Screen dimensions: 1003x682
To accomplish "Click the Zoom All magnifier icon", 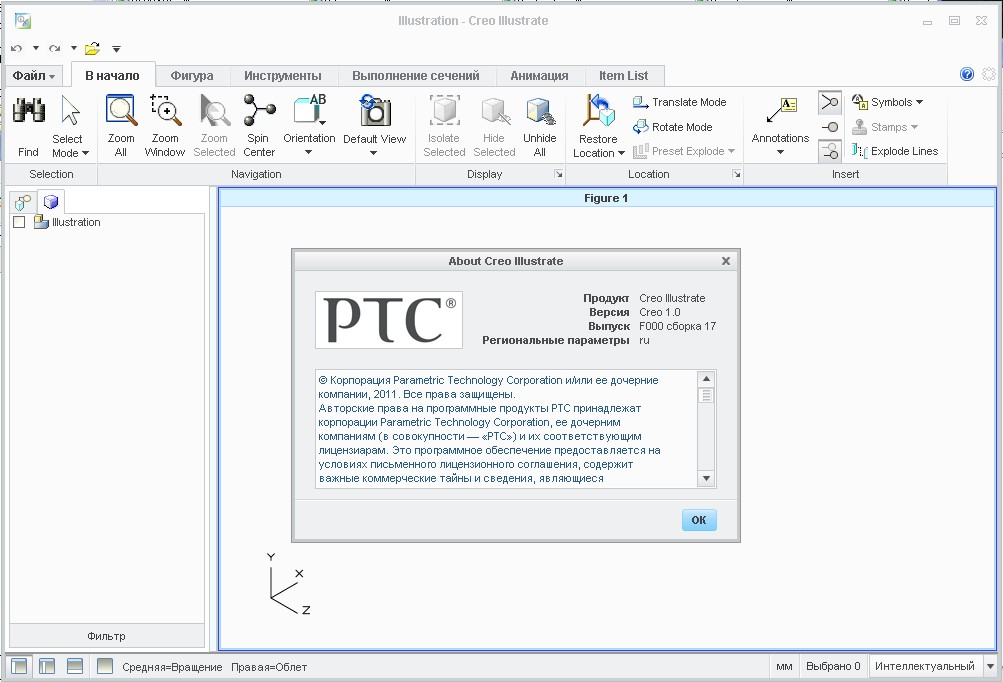I will coord(121,110).
